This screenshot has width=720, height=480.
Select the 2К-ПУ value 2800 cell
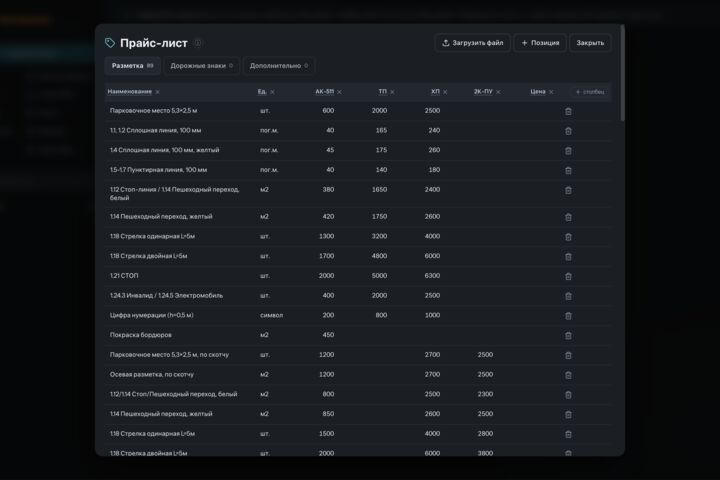[485, 434]
